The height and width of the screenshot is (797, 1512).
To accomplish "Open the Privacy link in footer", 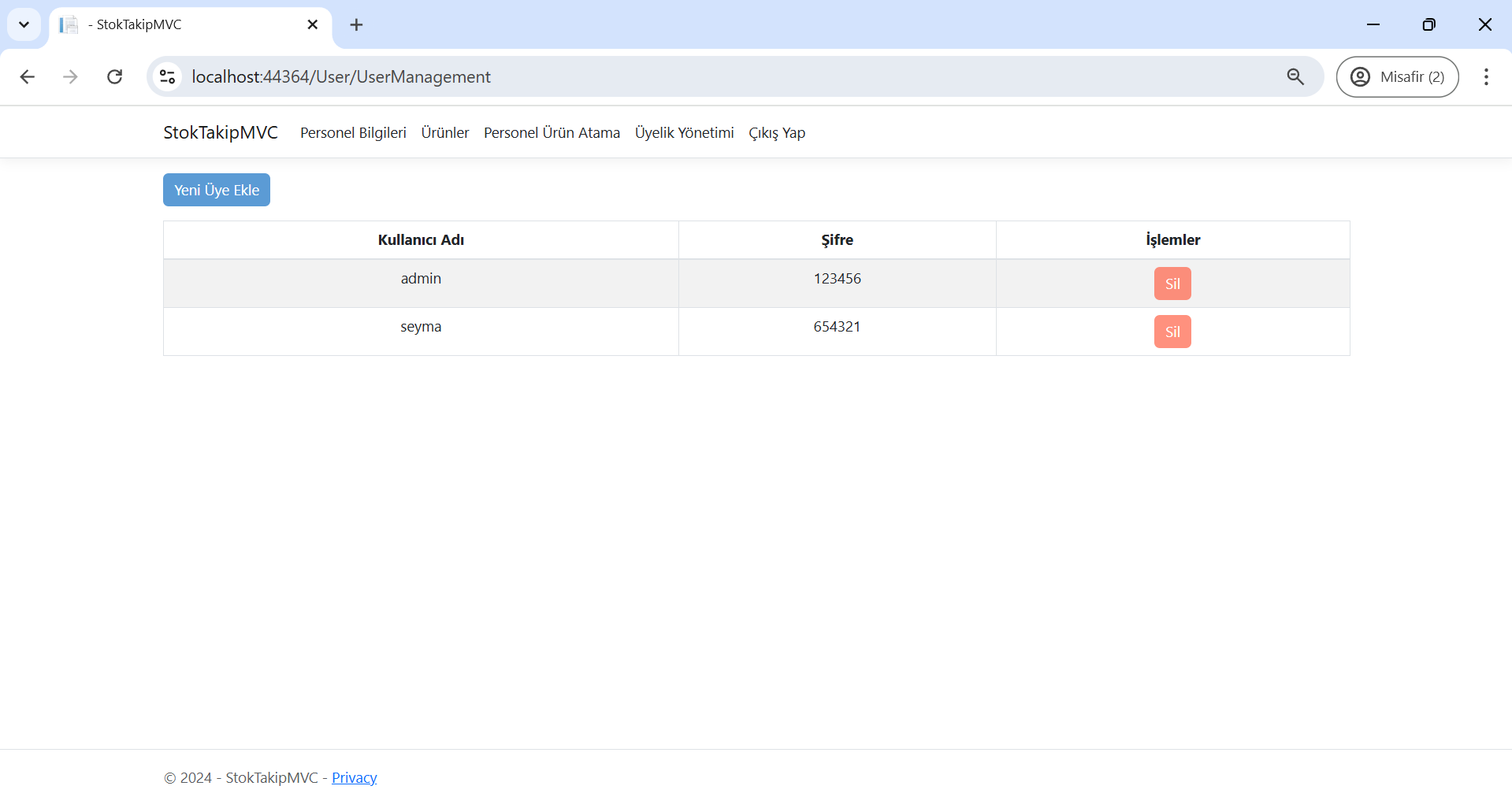I will (x=355, y=778).
